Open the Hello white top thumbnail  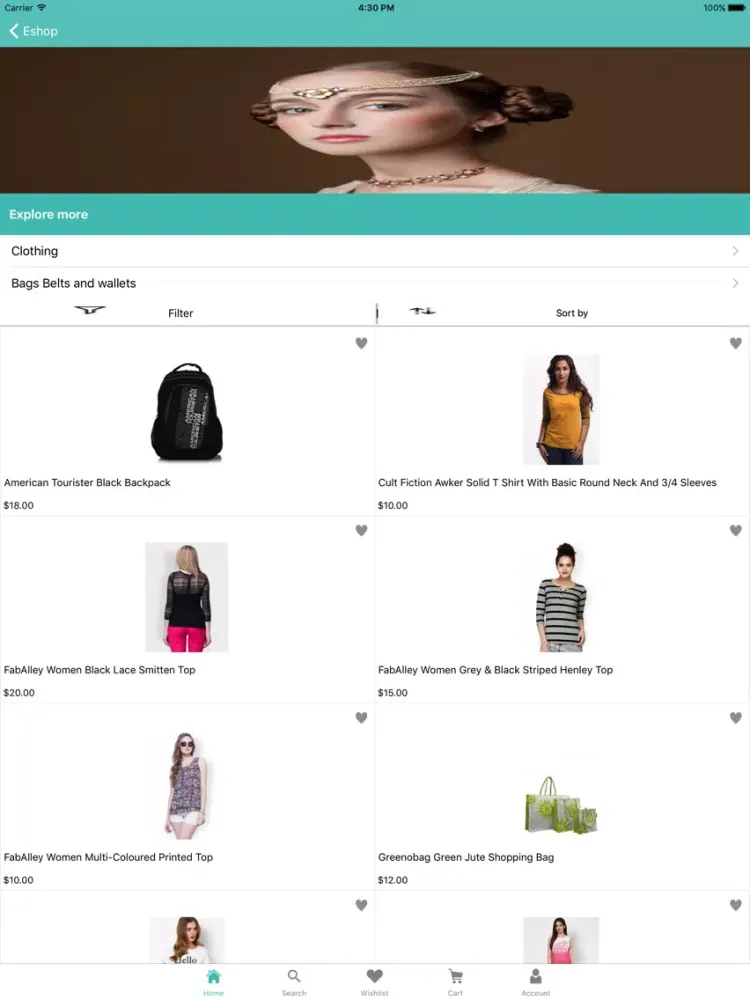click(186, 940)
